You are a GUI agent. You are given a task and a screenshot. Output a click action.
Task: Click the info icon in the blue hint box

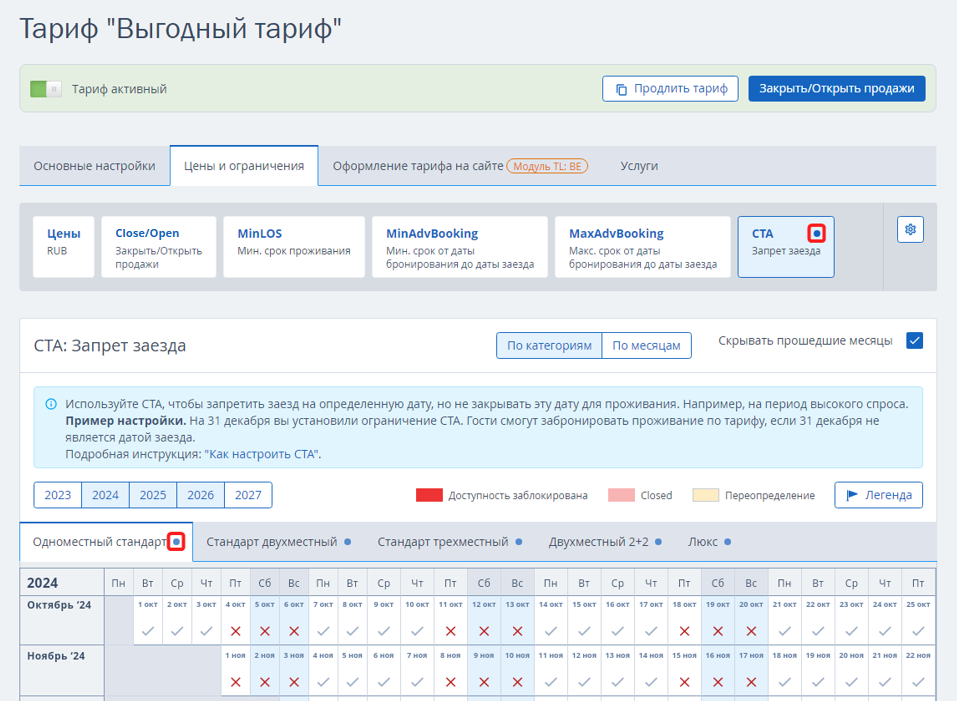[x=51, y=405]
